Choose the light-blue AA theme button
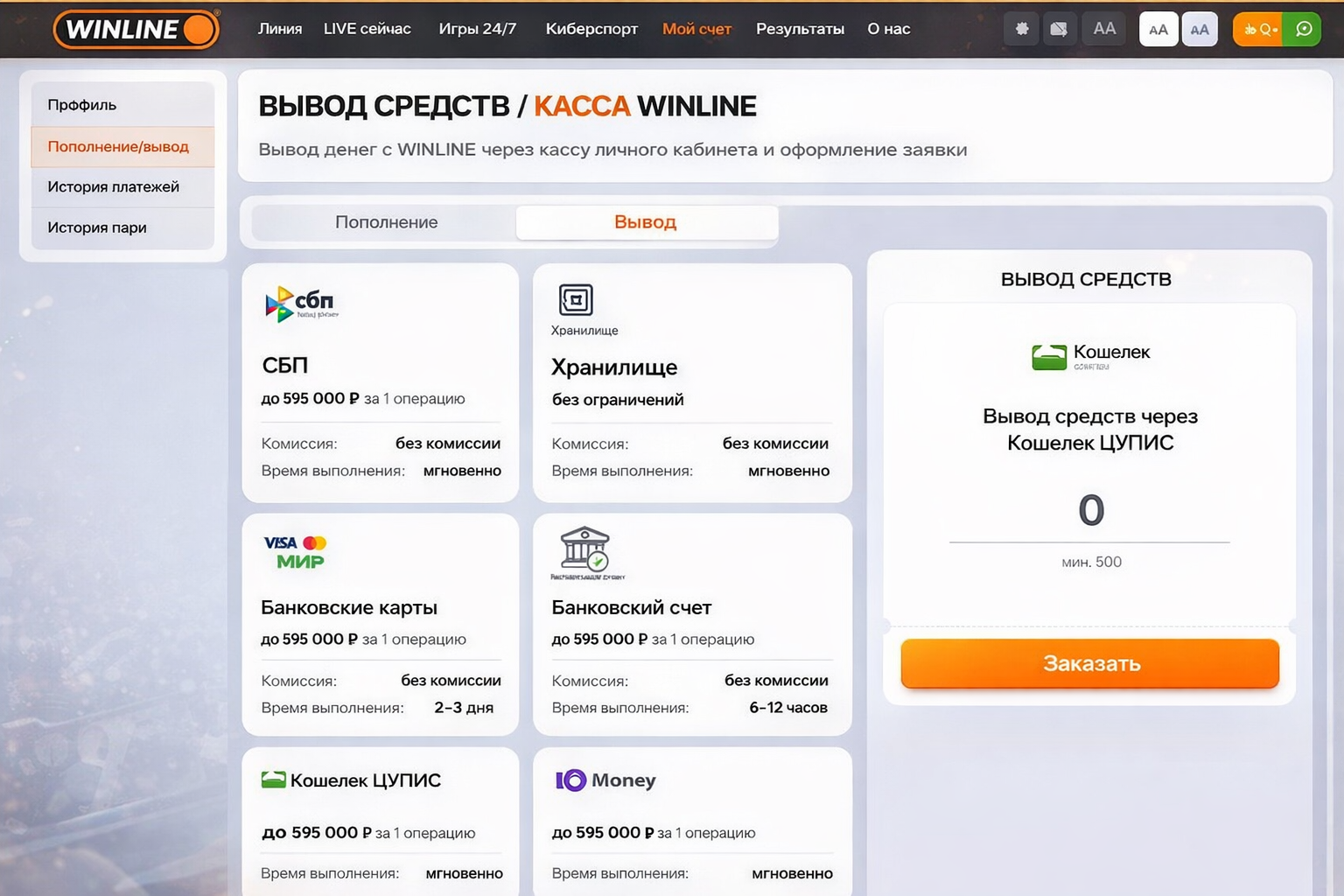Image resolution: width=1344 pixels, height=896 pixels. coord(1200,29)
